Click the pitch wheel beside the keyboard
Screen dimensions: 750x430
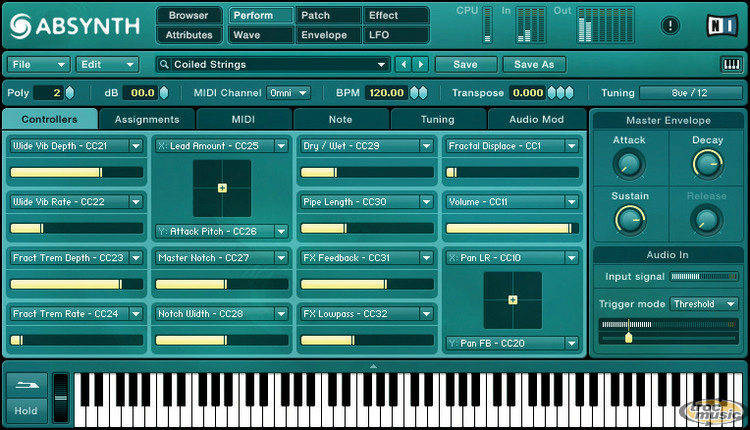tap(61, 398)
